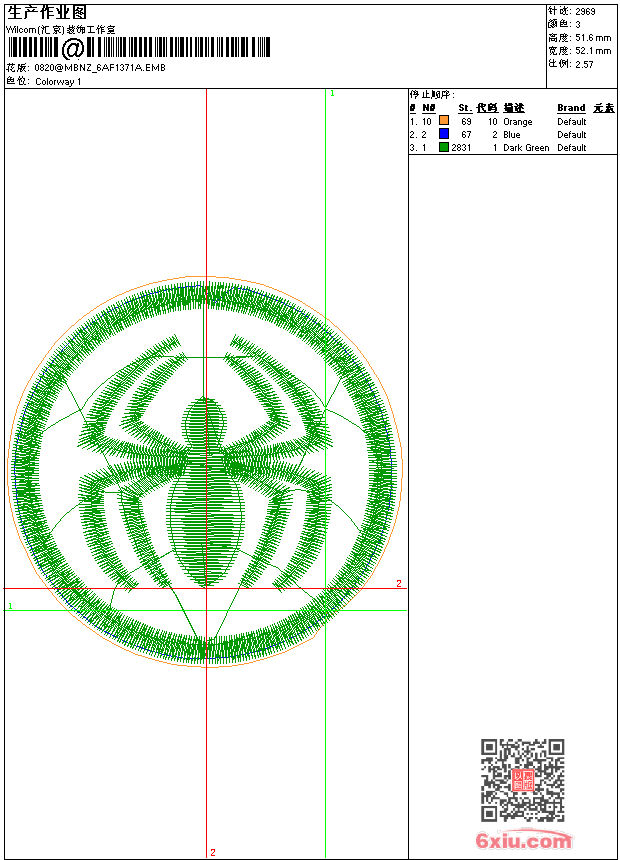Click the Orange color swatch in stop sequence
Viewport: 620px width, 860px height.
[444, 120]
